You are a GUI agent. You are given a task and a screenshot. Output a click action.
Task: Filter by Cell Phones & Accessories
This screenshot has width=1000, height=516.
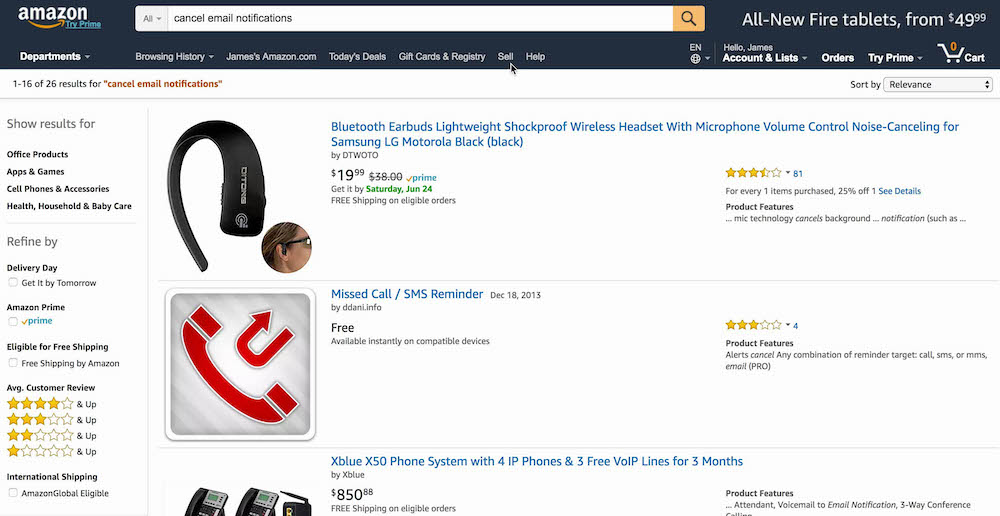(58, 189)
